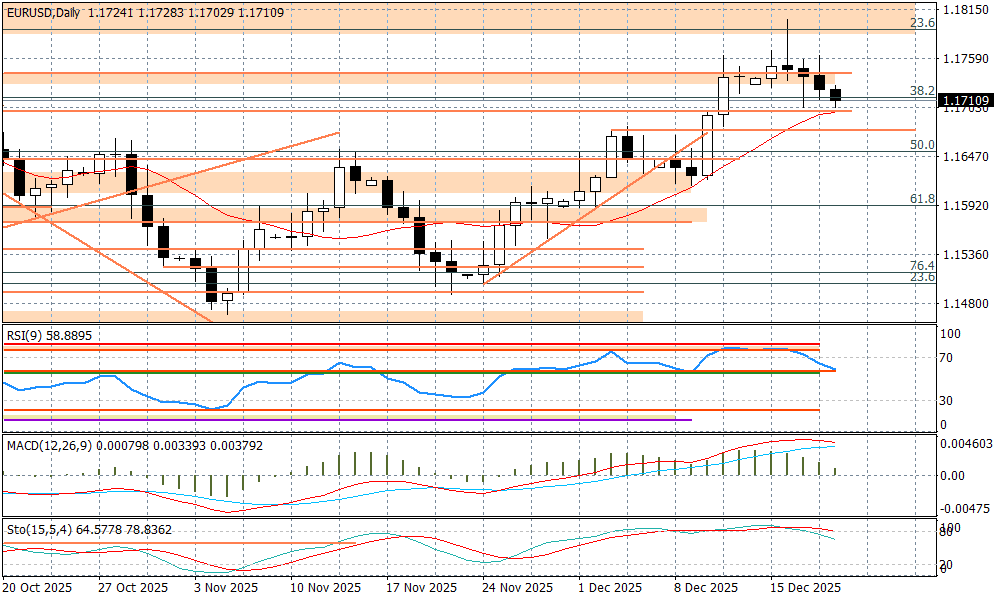Select the 20 Oct 2025 date label

tap(38, 587)
